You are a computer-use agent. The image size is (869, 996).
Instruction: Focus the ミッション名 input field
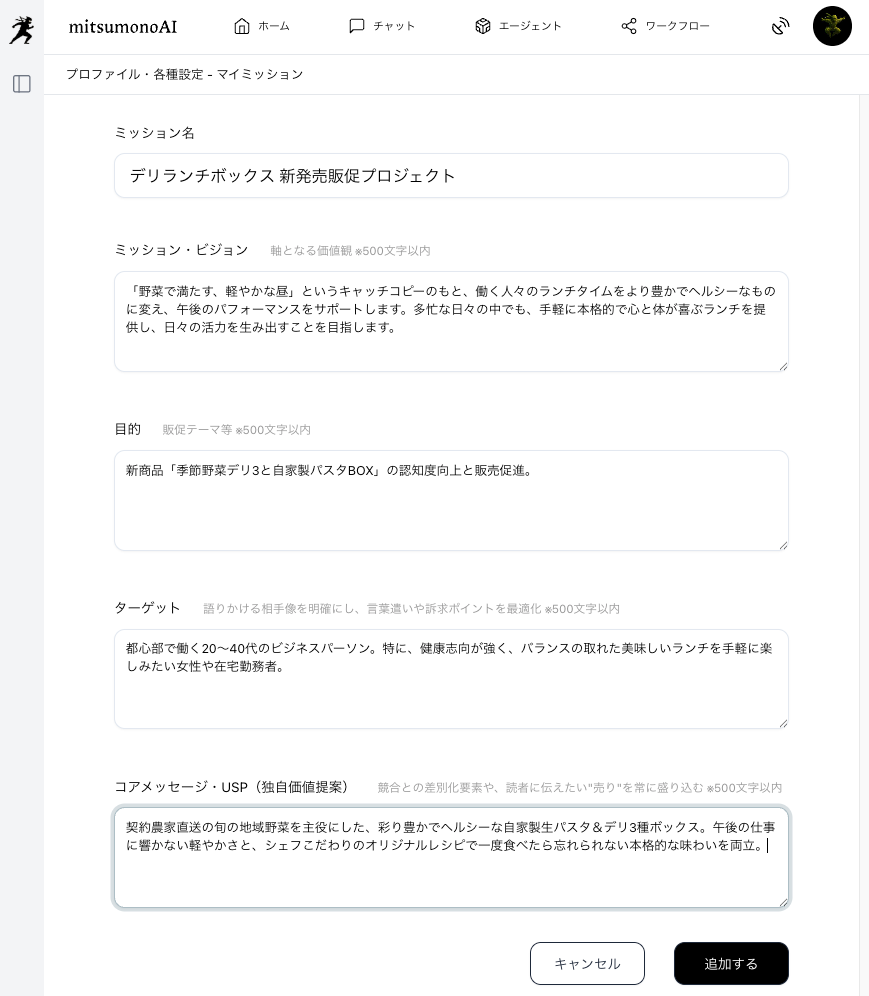click(x=451, y=175)
